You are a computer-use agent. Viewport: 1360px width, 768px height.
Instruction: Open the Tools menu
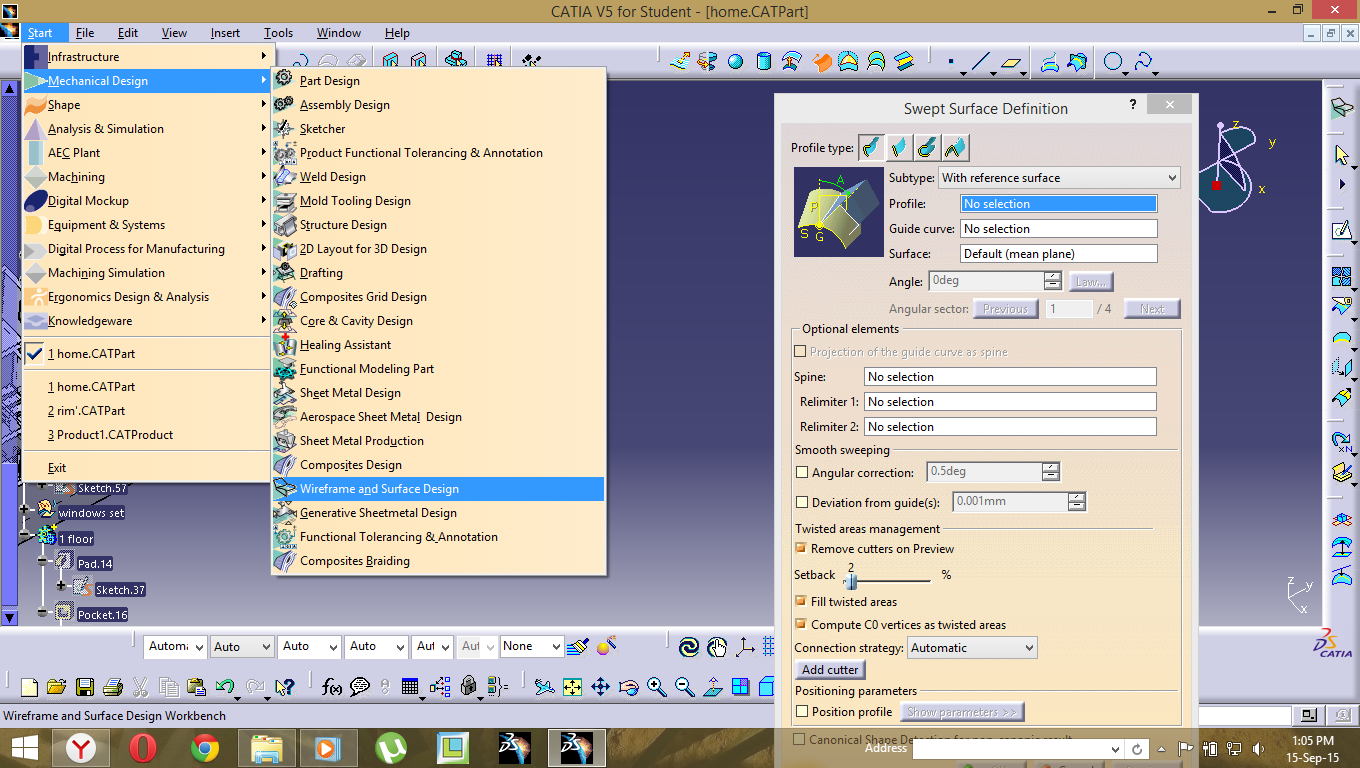pos(278,33)
